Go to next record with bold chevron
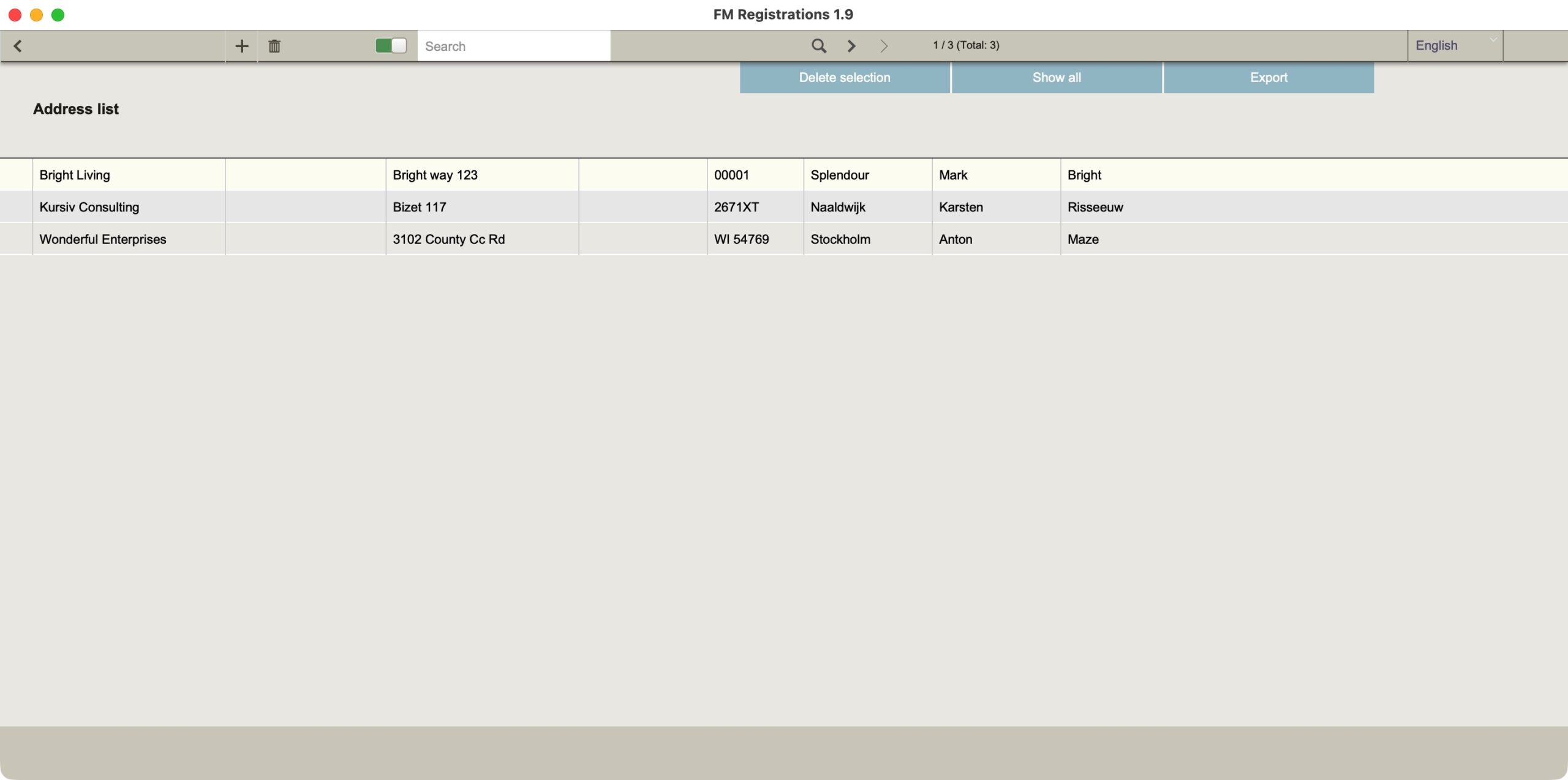 851,46
